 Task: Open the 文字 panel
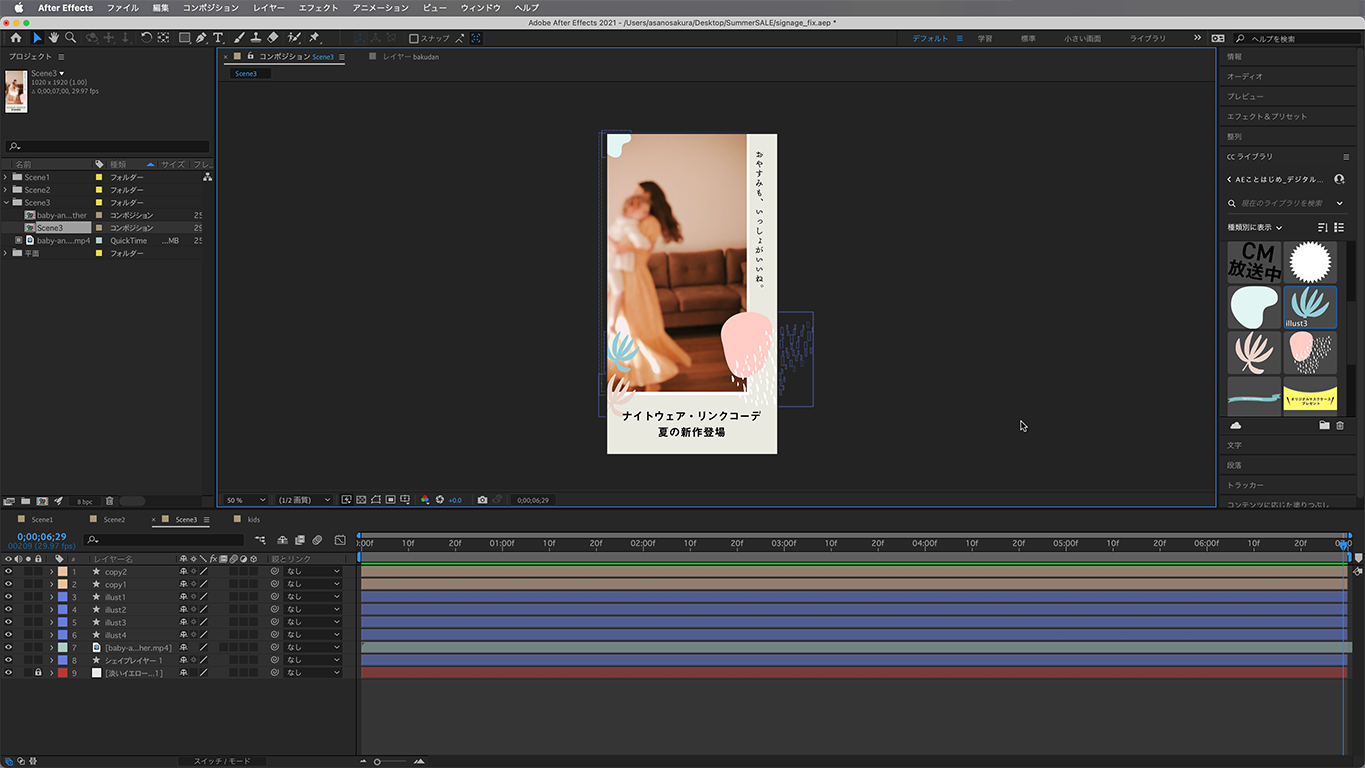point(1234,445)
